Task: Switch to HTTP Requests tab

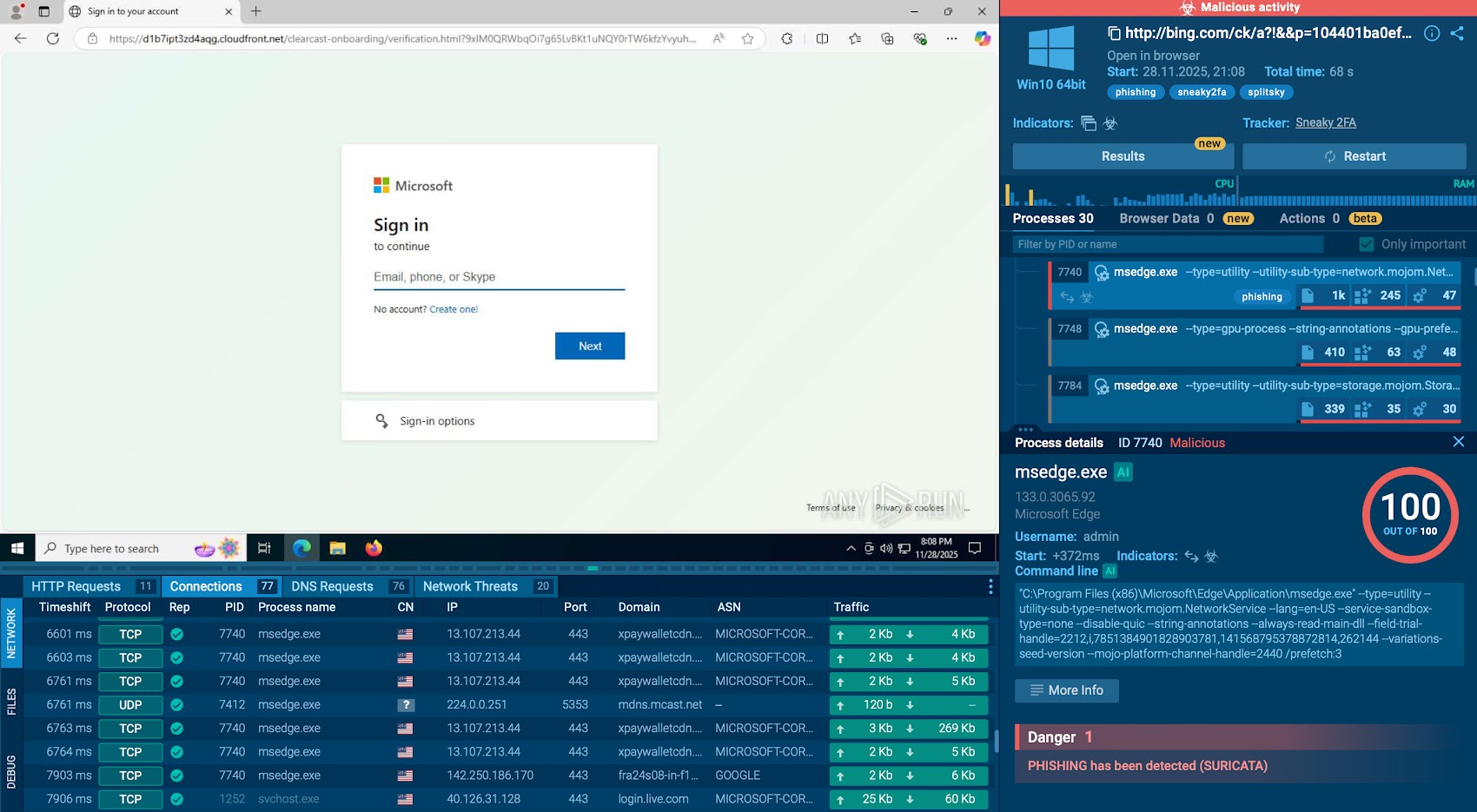Action: coord(92,587)
